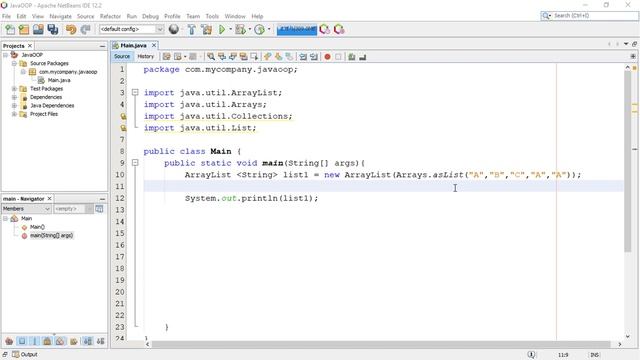Click the Find Next Occurrence icon
Viewport: 640px width, 360px height.
pyautogui.click(x=233, y=57)
